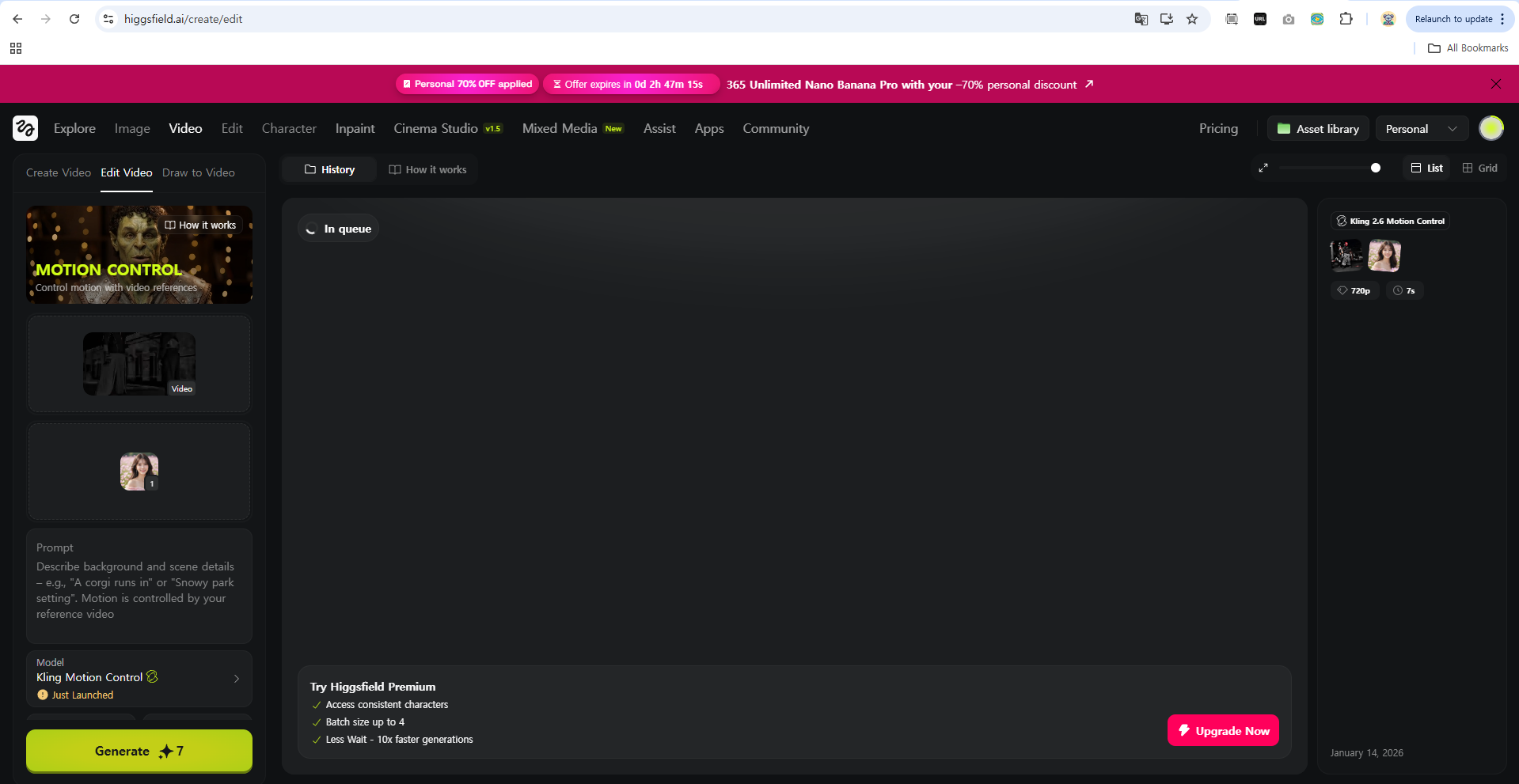Open the Asset library

[1318, 129]
